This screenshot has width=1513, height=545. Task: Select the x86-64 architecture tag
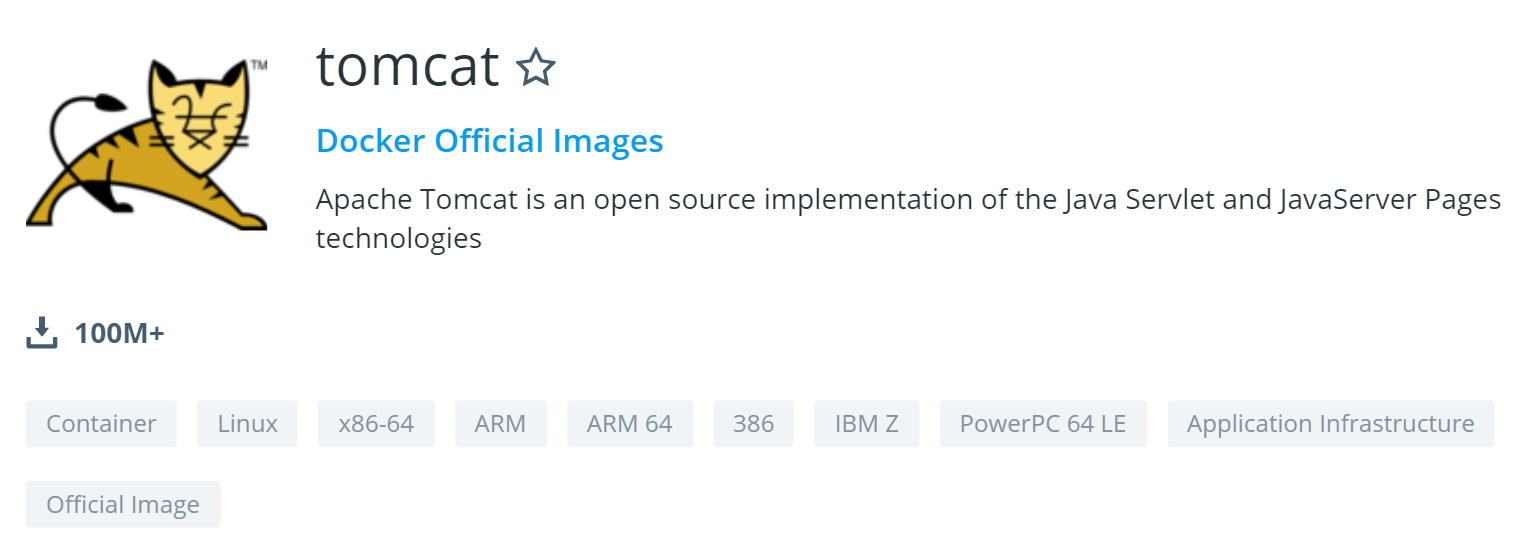tap(376, 424)
